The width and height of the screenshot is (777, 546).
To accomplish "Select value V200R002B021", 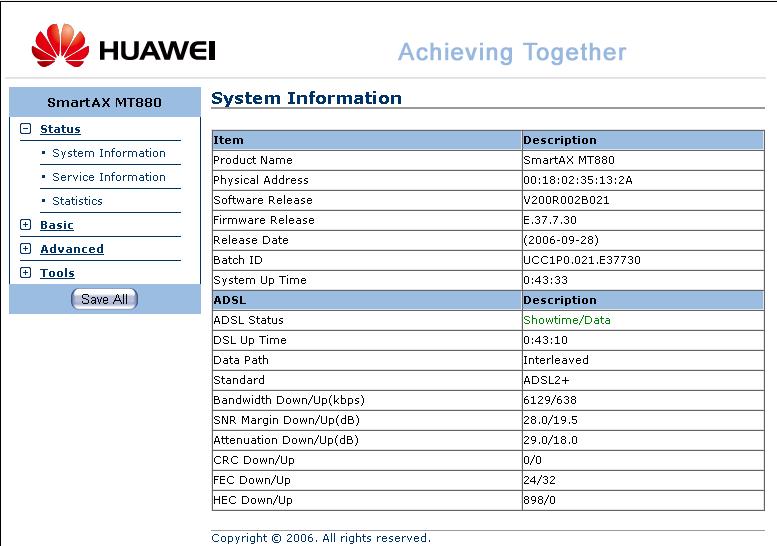I will pos(566,200).
